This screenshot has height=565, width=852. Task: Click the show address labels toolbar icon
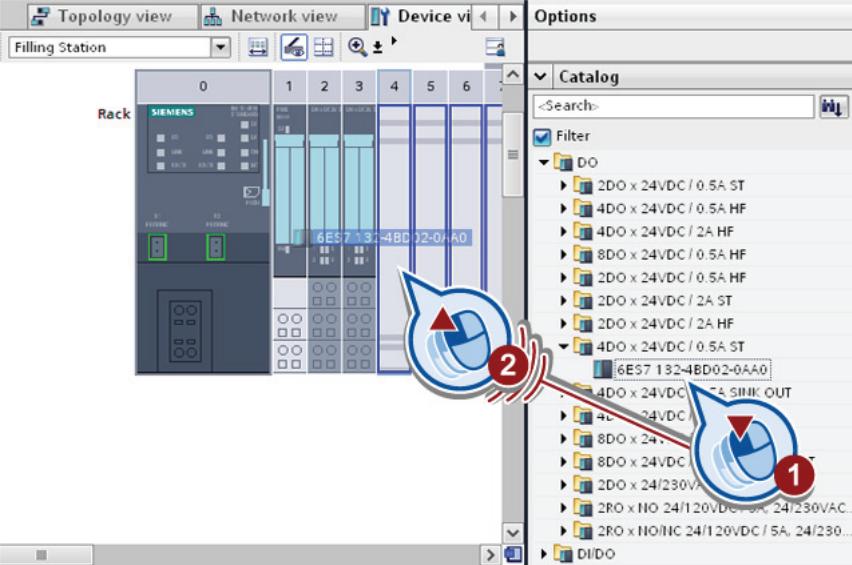click(258, 47)
